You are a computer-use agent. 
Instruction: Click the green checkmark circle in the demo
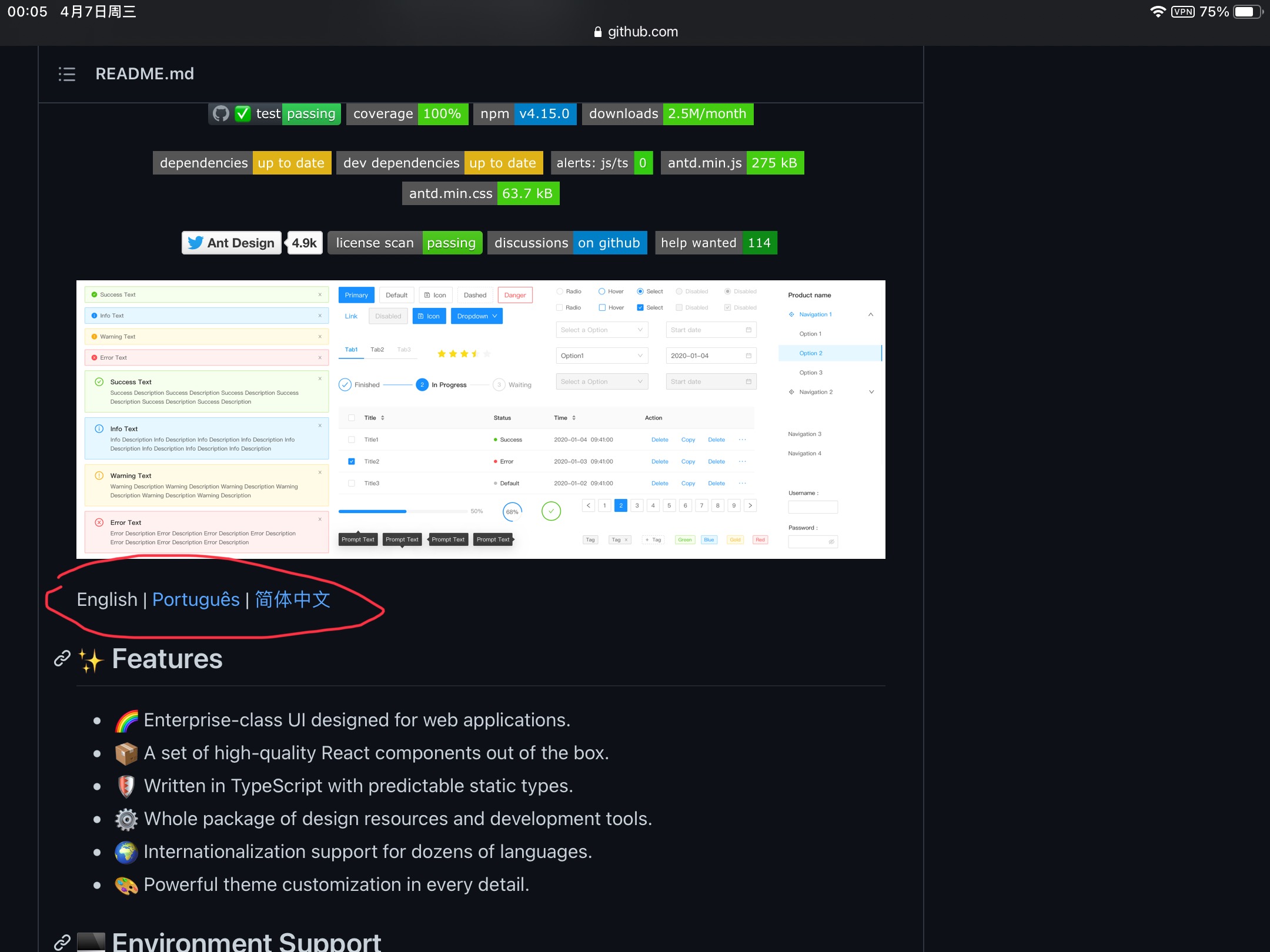pos(550,511)
